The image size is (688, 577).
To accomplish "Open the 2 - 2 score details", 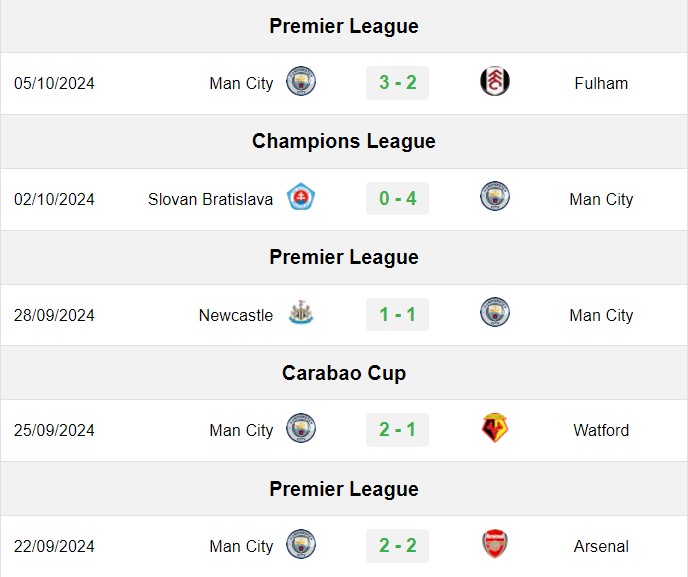I will pos(398,546).
